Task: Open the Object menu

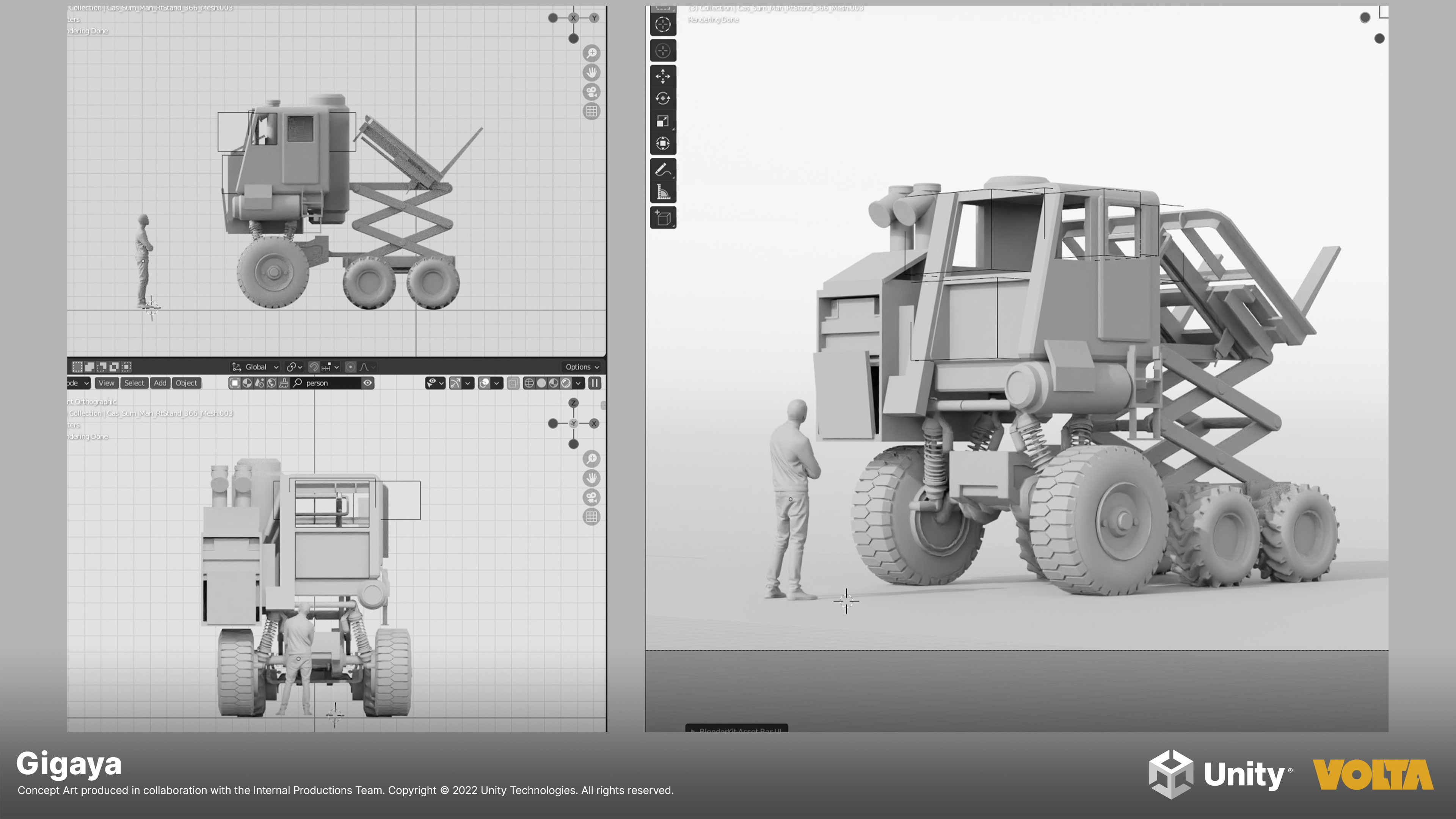Action: (x=187, y=383)
